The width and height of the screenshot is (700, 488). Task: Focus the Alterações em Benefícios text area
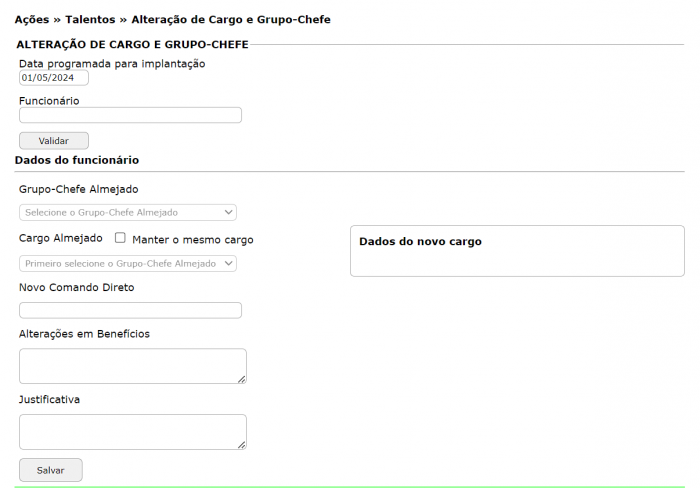click(132, 365)
